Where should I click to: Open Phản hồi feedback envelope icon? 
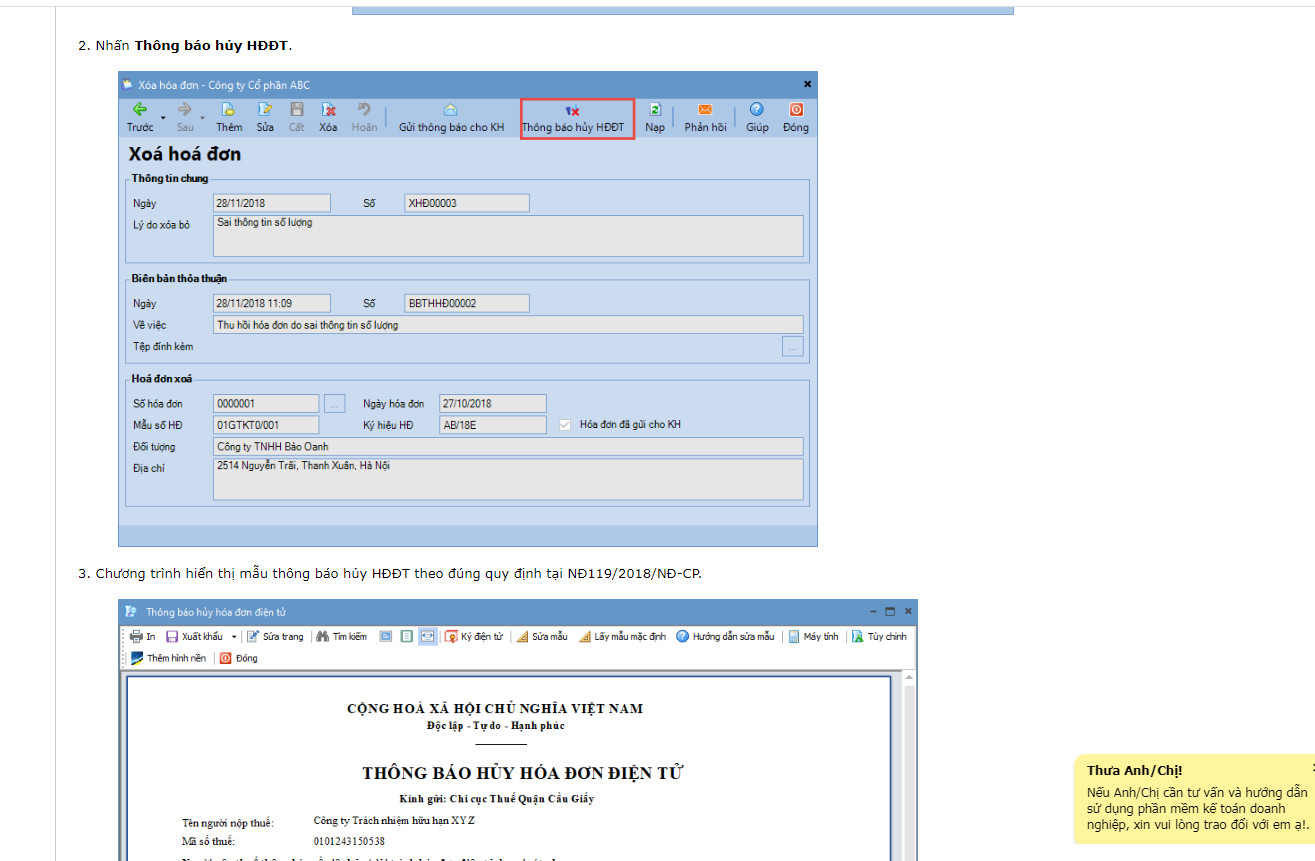[705, 111]
